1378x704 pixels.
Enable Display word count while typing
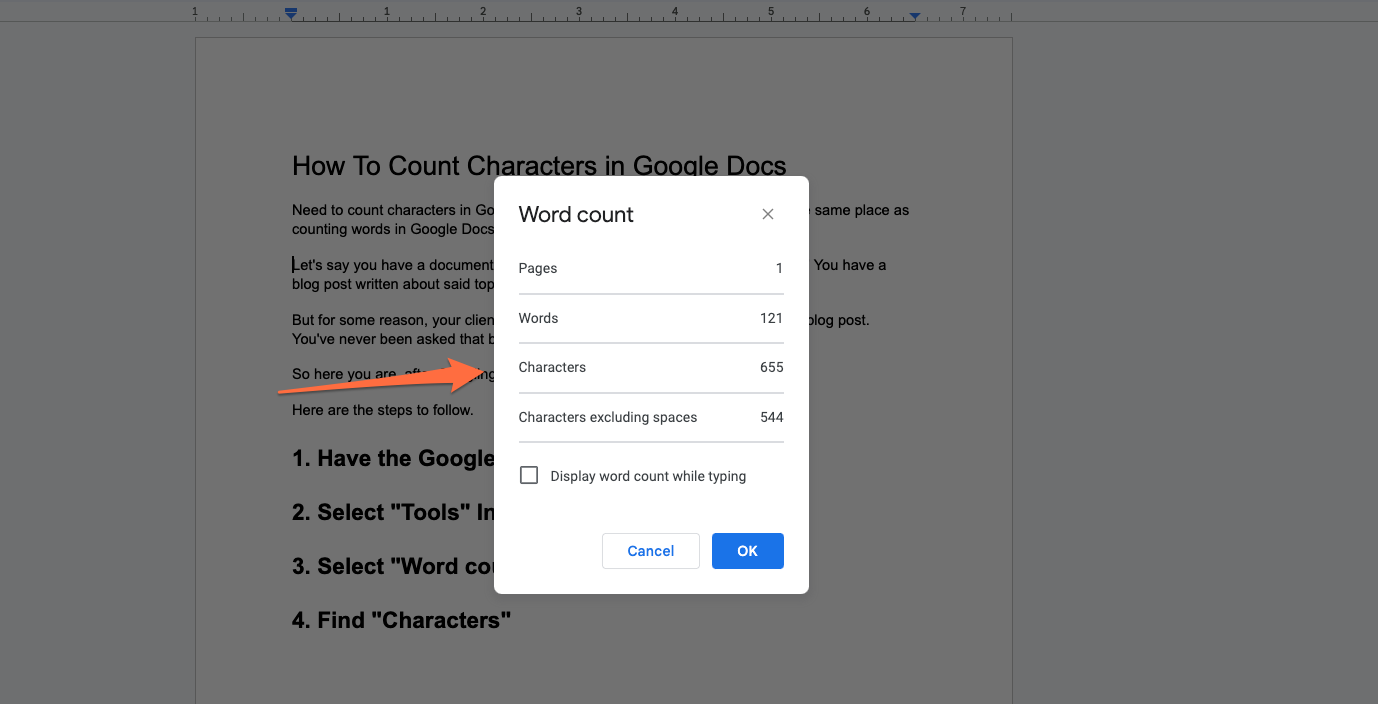coord(529,474)
